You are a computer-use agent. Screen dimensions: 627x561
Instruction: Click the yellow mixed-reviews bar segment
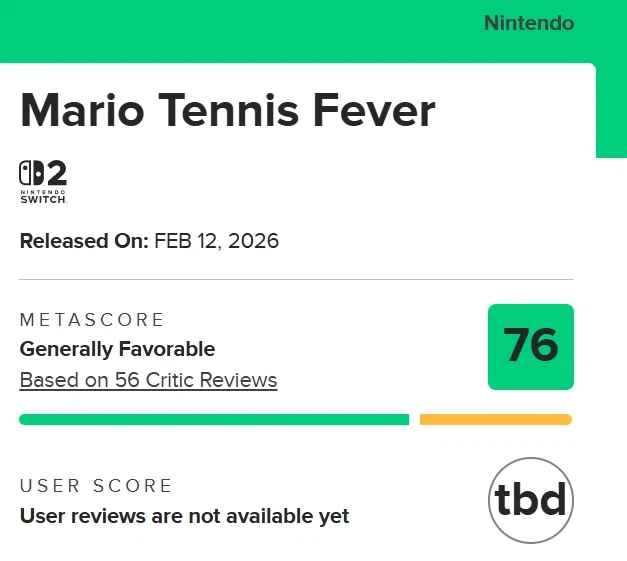pos(495,419)
